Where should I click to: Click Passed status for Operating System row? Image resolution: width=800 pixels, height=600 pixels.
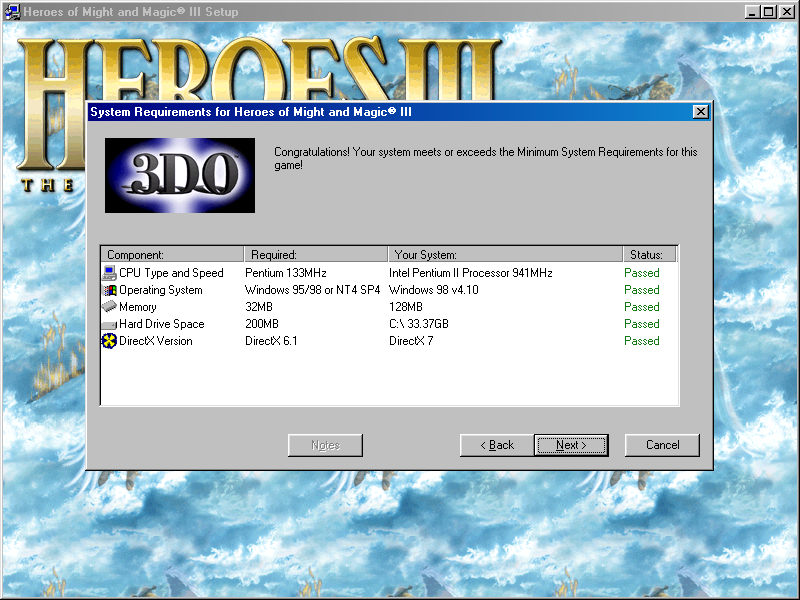(x=642, y=290)
